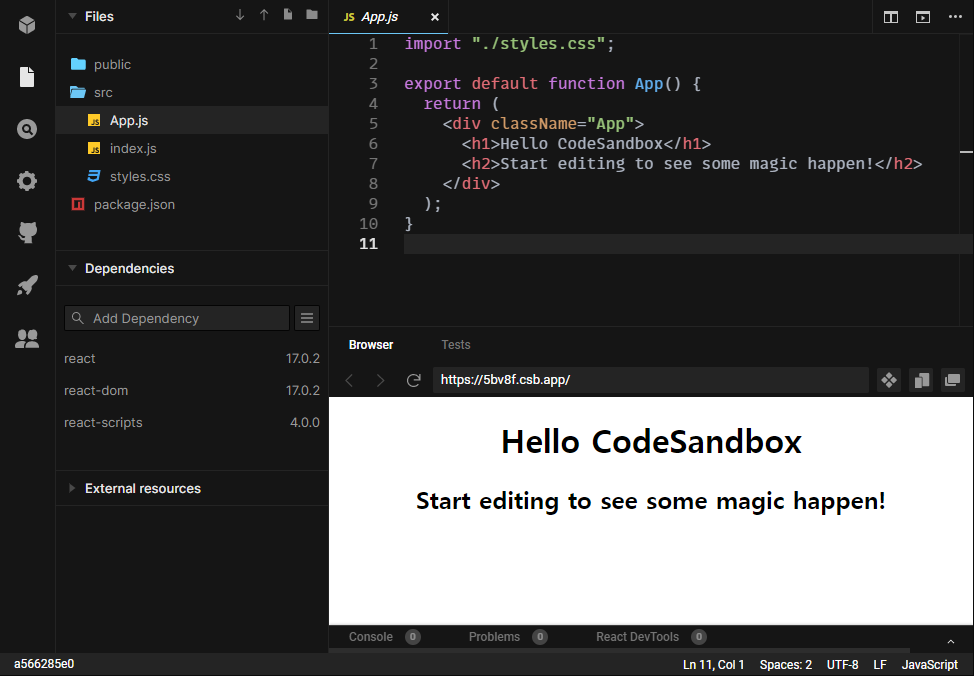Image resolution: width=974 pixels, height=676 pixels.
Task: Open the GitHub panel in sidebar
Action: coord(27,233)
